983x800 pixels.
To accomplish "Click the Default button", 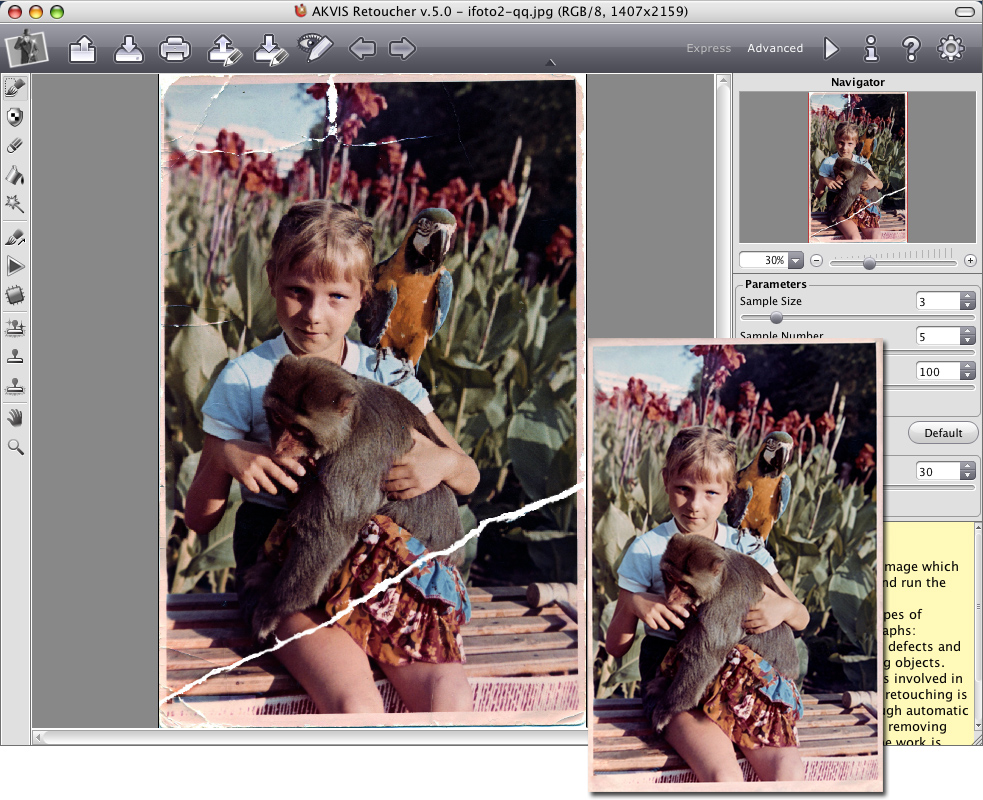I will [943, 433].
